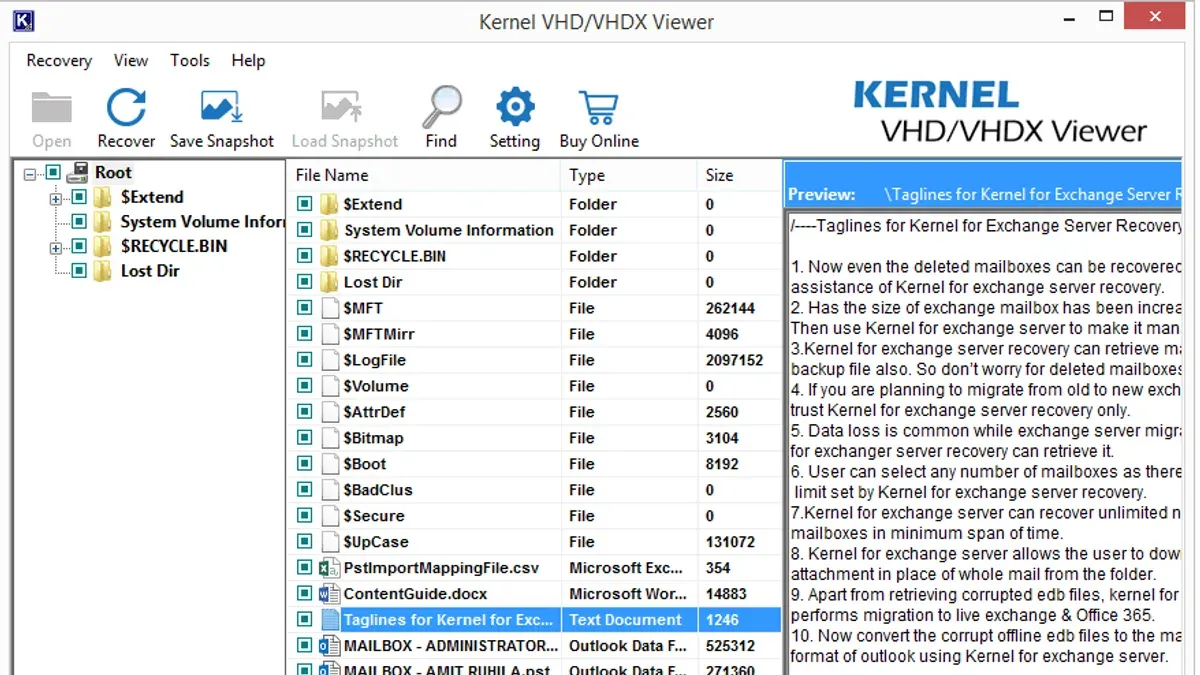The height and width of the screenshot is (675, 1200).
Task: Click the Open folder toolbar icon
Action: coord(51,107)
